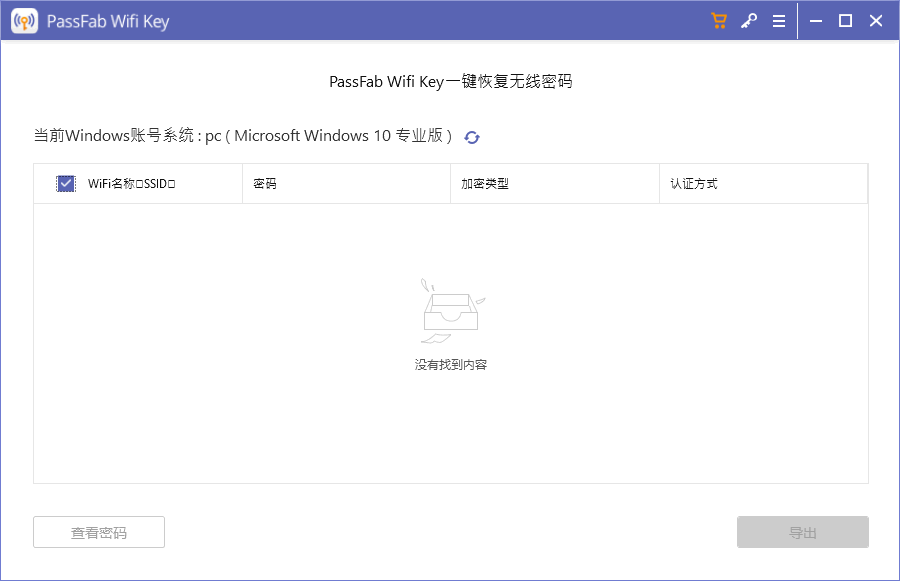Click the 一键恢复无线密码 heading
Viewport: 900px width, 581px height.
point(451,82)
